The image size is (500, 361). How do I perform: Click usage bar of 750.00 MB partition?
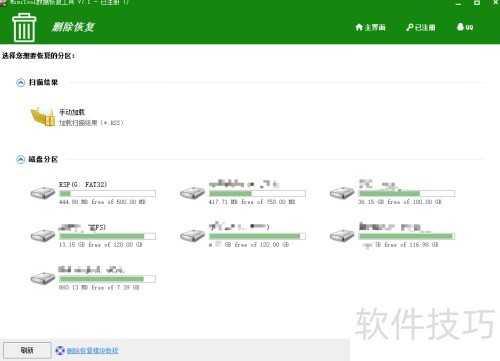pyautogui.click(x=257, y=193)
